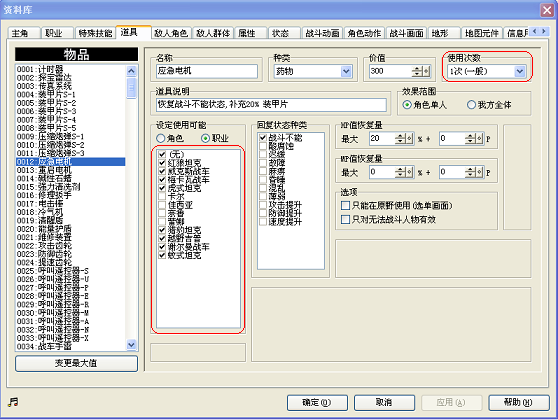Select item 0013 in the item list
The image size is (558, 420).
click(x=70, y=170)
